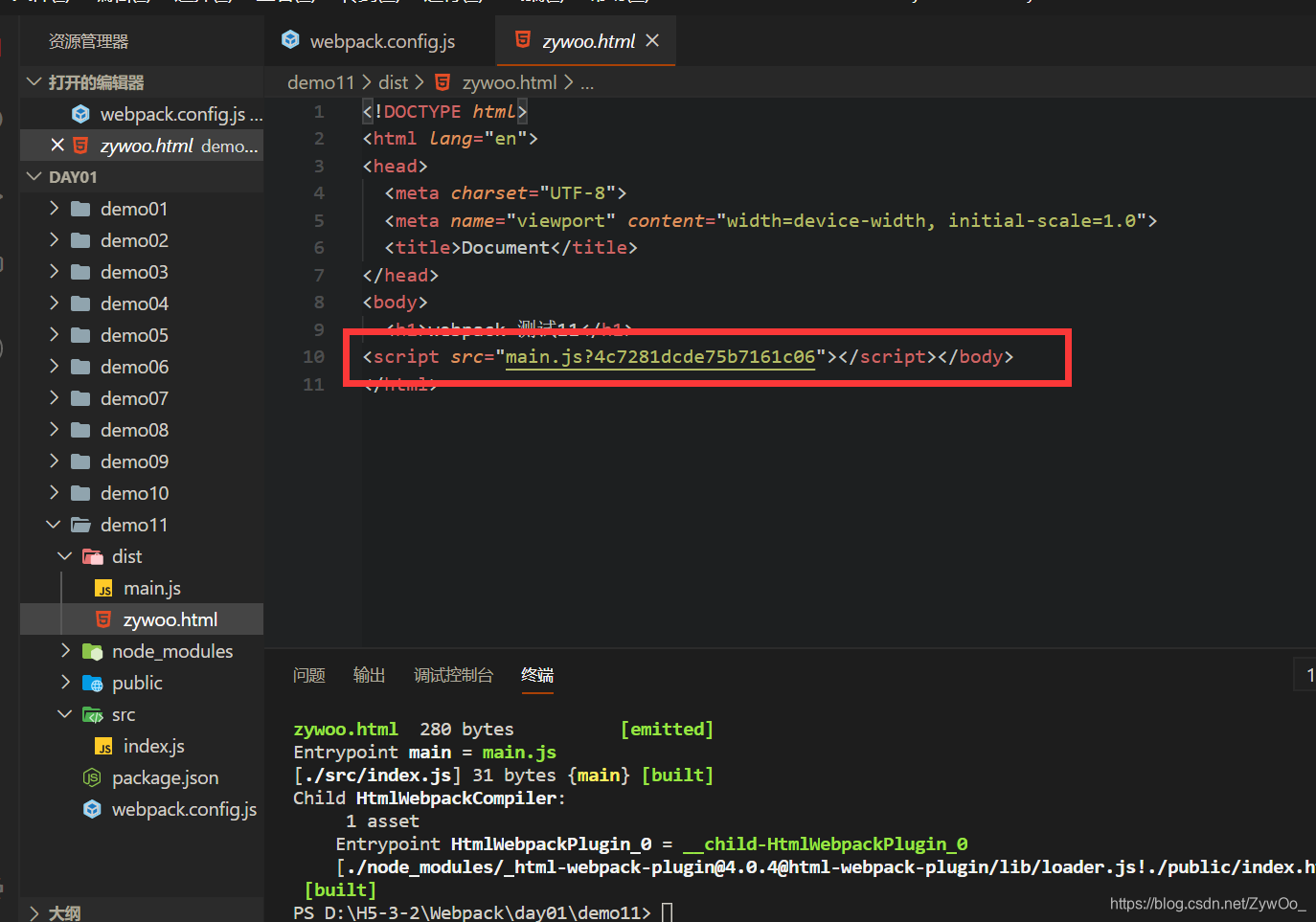Click the src folder icon
1316x922 pixels.
pyautogui.click(x=93, y=715)
